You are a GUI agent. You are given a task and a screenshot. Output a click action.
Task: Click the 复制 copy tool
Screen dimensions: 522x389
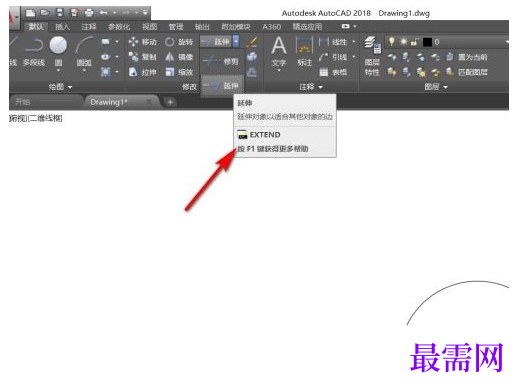pos(142,57)
